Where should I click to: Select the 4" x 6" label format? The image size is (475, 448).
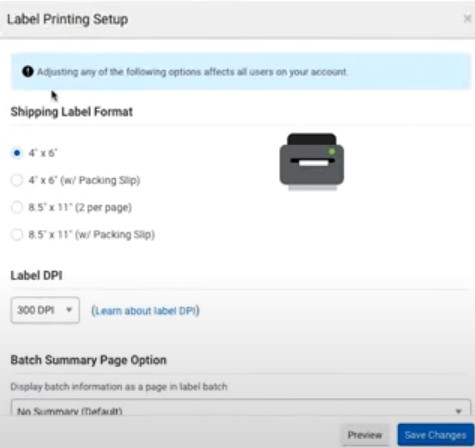pyautogui.click(x=16, y=153)
